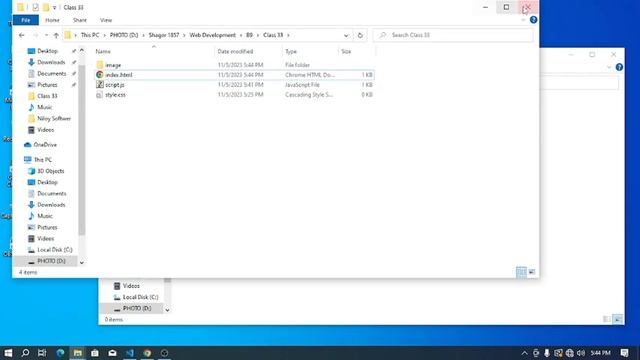
Task: Select Shagor 1857 in the breadcrumb path
Action: pos(164,35)
